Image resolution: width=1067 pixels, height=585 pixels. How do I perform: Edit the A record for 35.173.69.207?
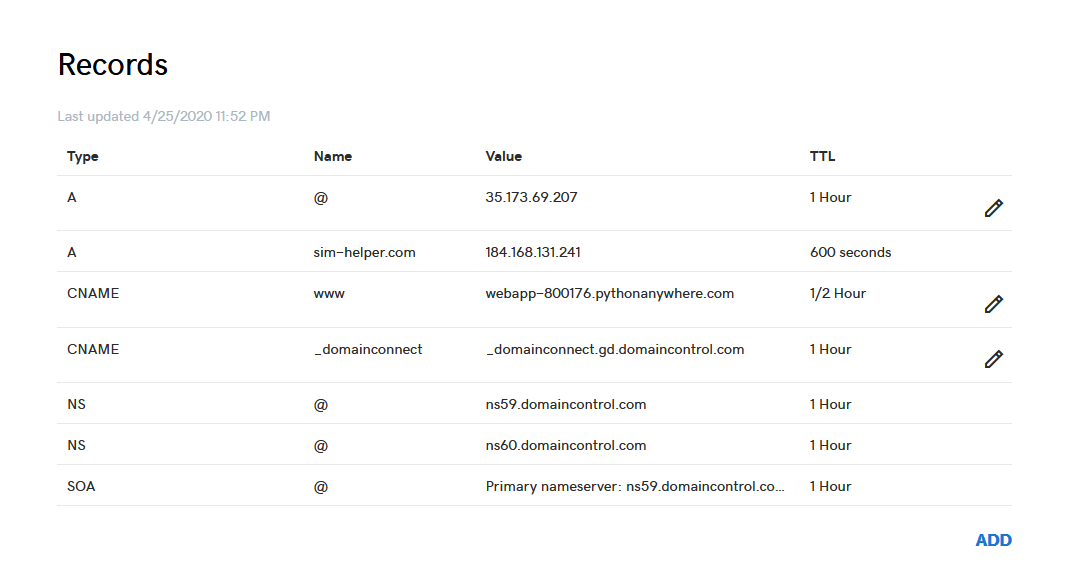pyautogui.click(x=993, y=208)
